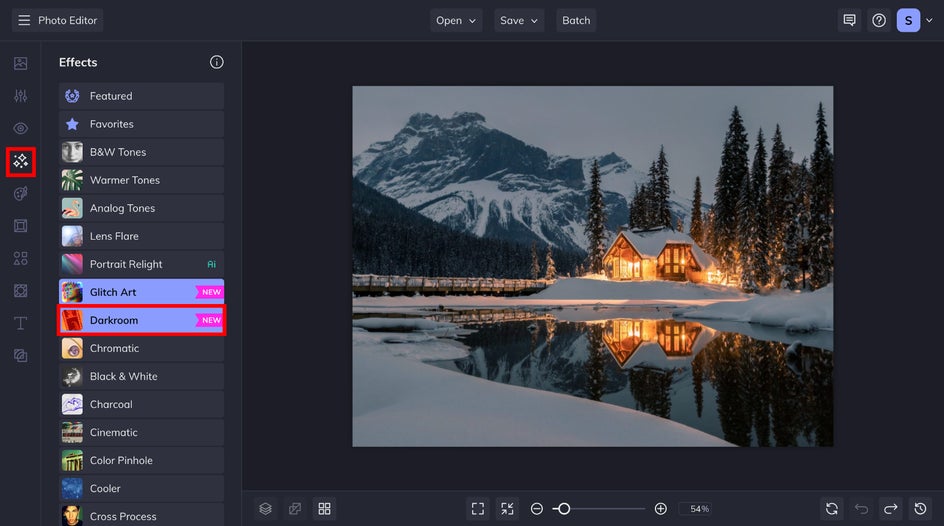Open the Charcoal category
Image resolution: width=944 pixels, height=526 pixels.
point(141,404)
